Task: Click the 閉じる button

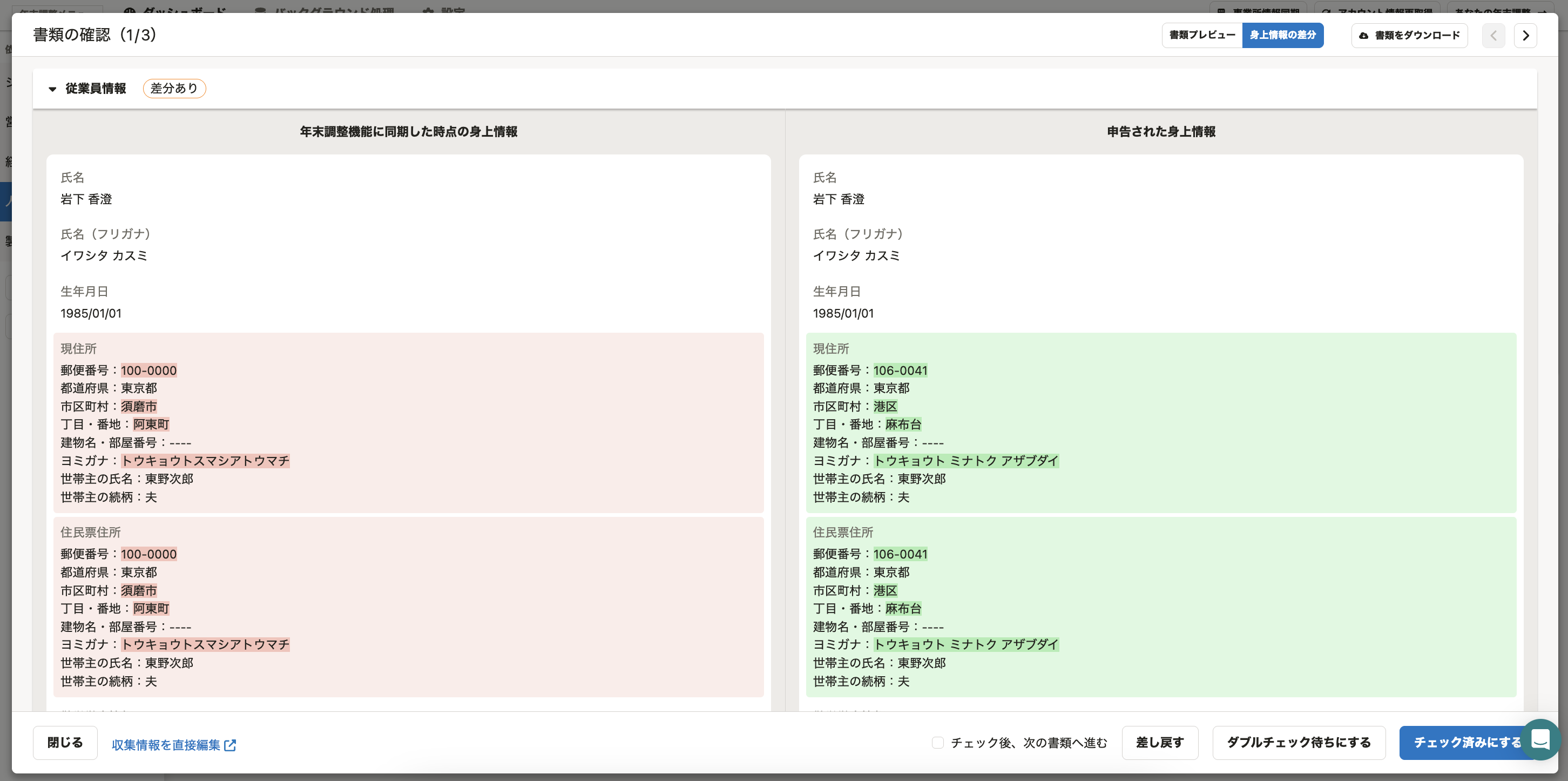Action: pyautogui.click(x=64, y=743)
